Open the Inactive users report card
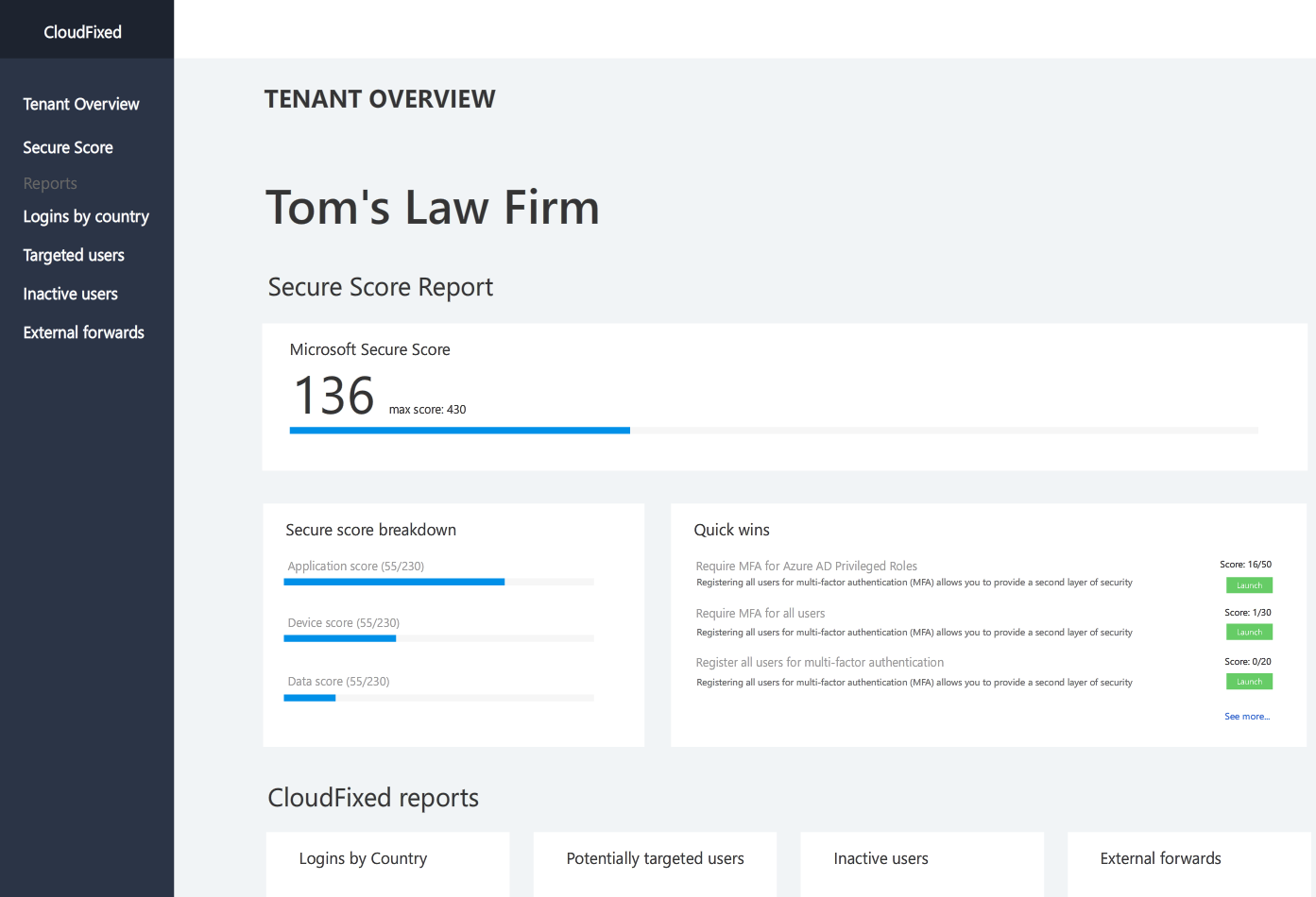 pyautogui.click(x=922, y=864)
